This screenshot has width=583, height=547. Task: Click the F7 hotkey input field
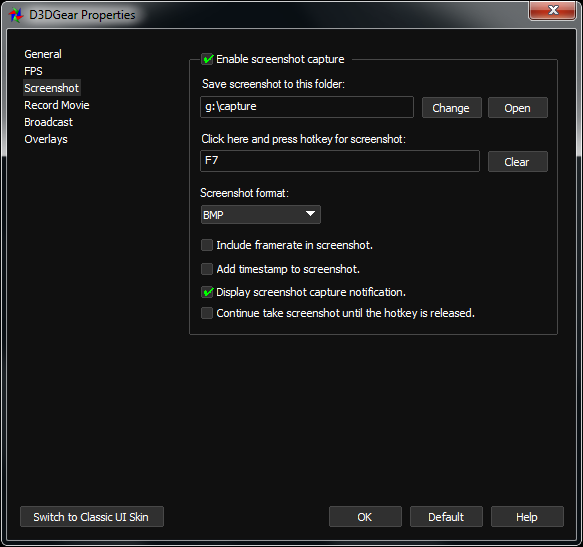[x=340, y=161]
